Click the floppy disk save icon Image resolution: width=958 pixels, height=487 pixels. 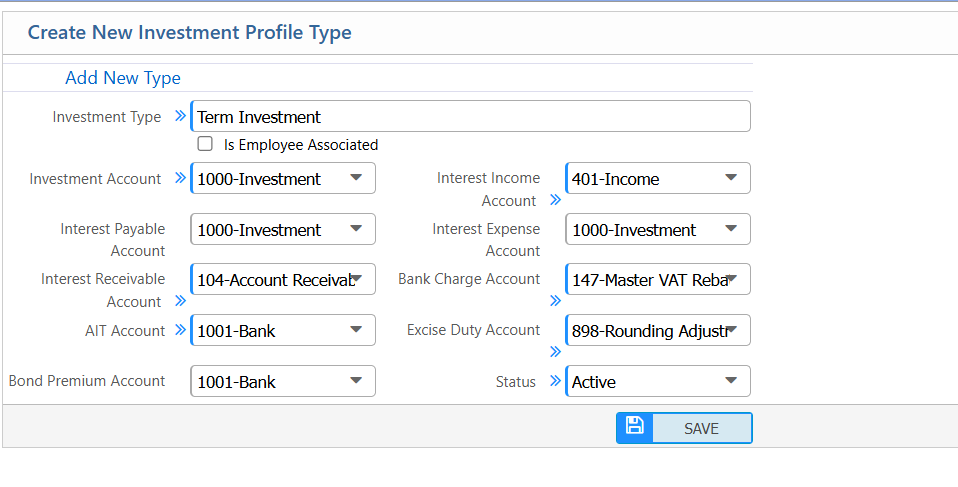(634, 427)
